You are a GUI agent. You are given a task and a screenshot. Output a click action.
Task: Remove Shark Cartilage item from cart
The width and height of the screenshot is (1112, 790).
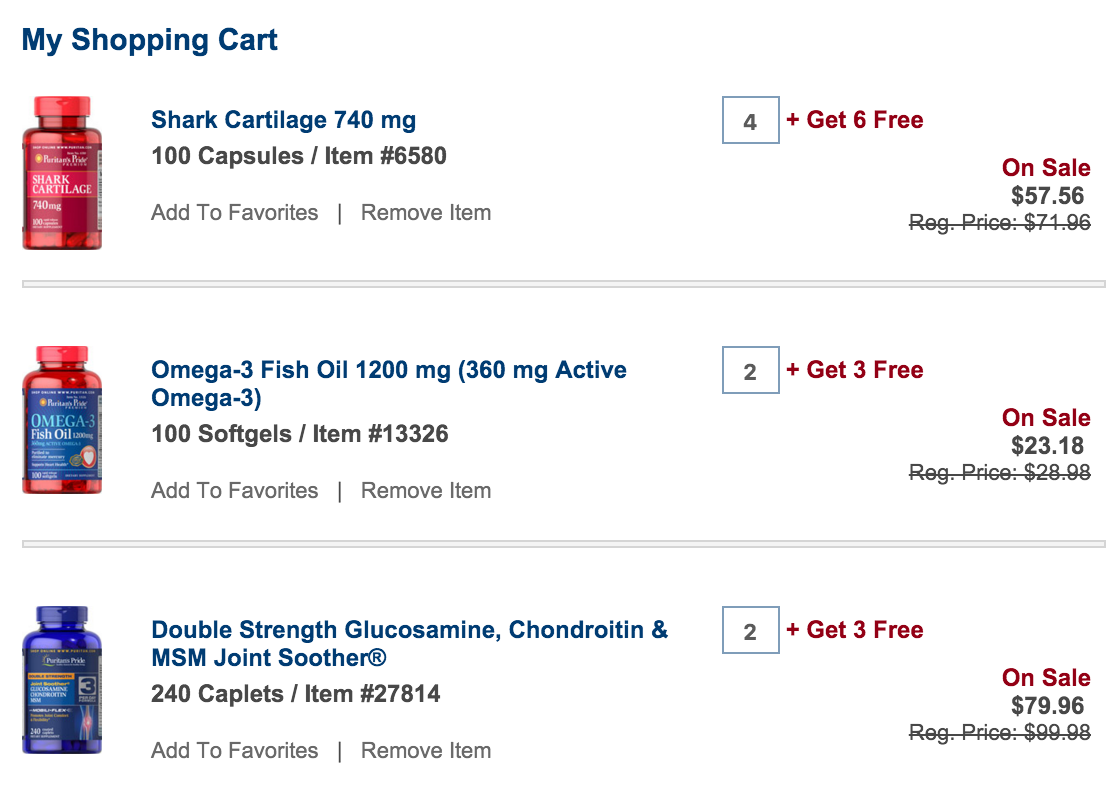point(426,213)
